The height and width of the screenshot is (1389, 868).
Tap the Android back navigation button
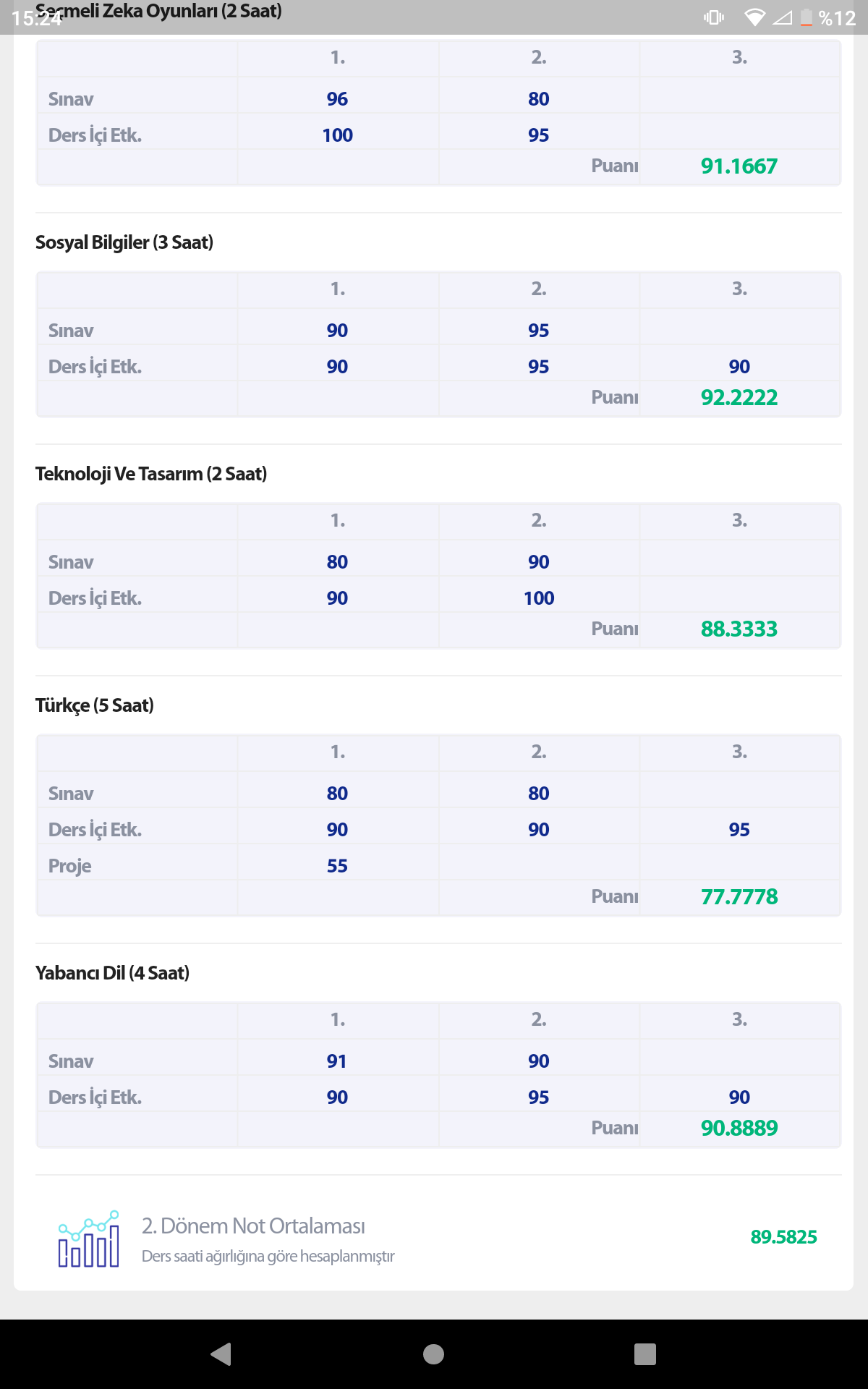coord(221,1354)
